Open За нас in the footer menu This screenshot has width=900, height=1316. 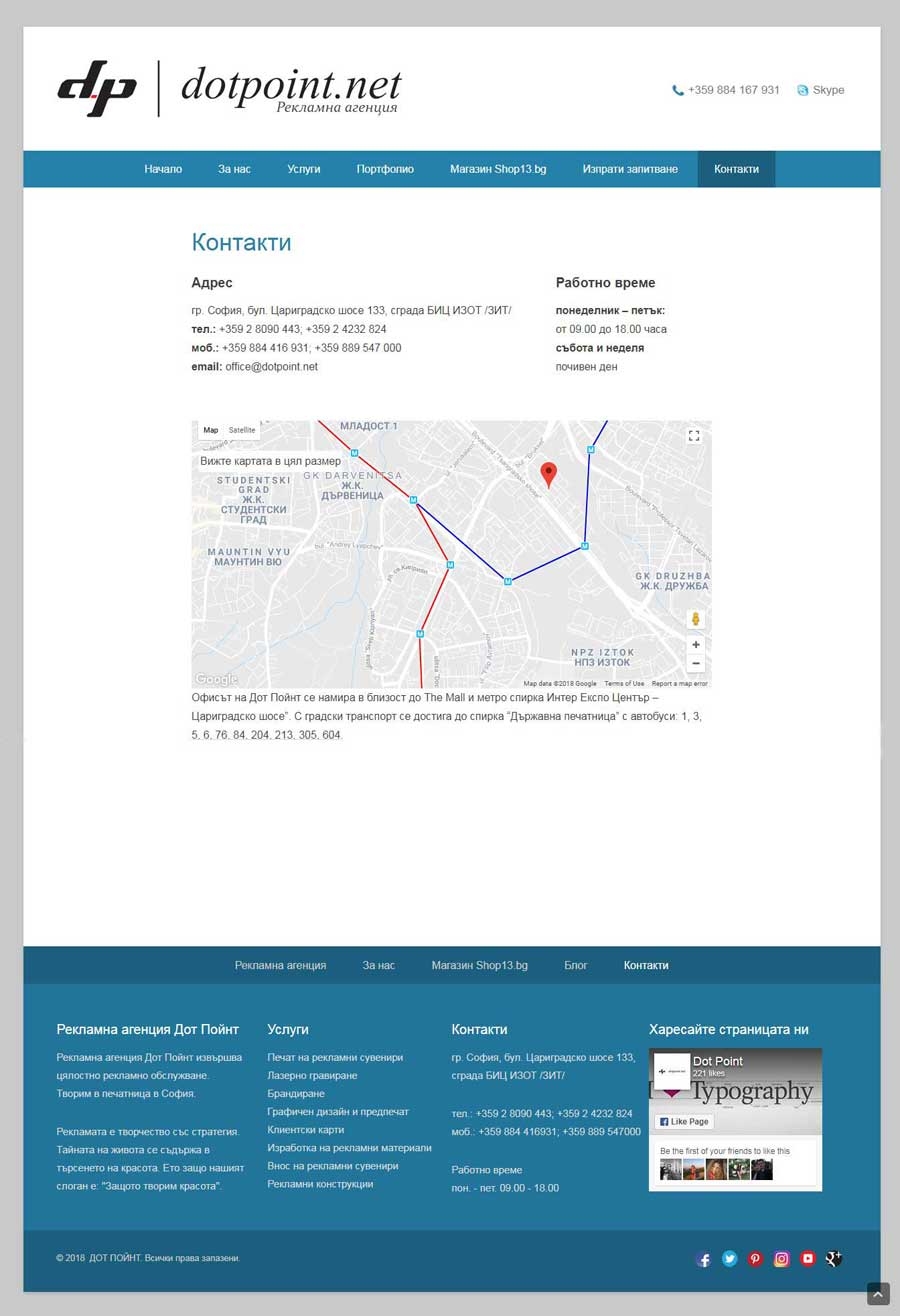[x=379, y=965]
